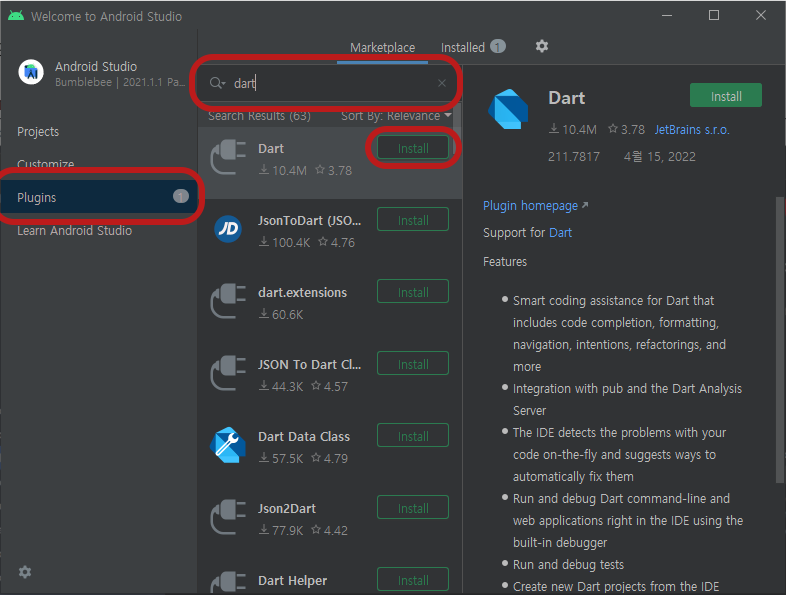Select Plugins in the sidebar
786x595 pixels.
[99, 197]
